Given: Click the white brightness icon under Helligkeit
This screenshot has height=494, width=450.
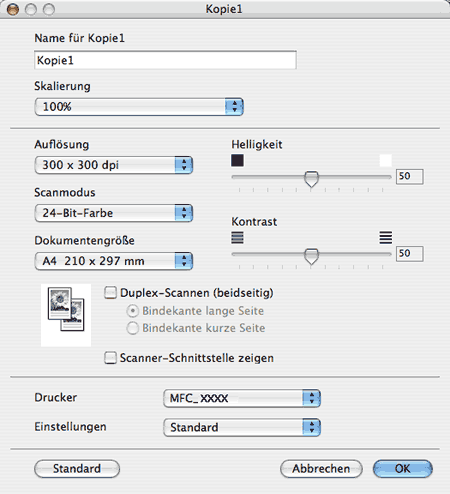Looking at the screenshot, I should tap(385, 160).
